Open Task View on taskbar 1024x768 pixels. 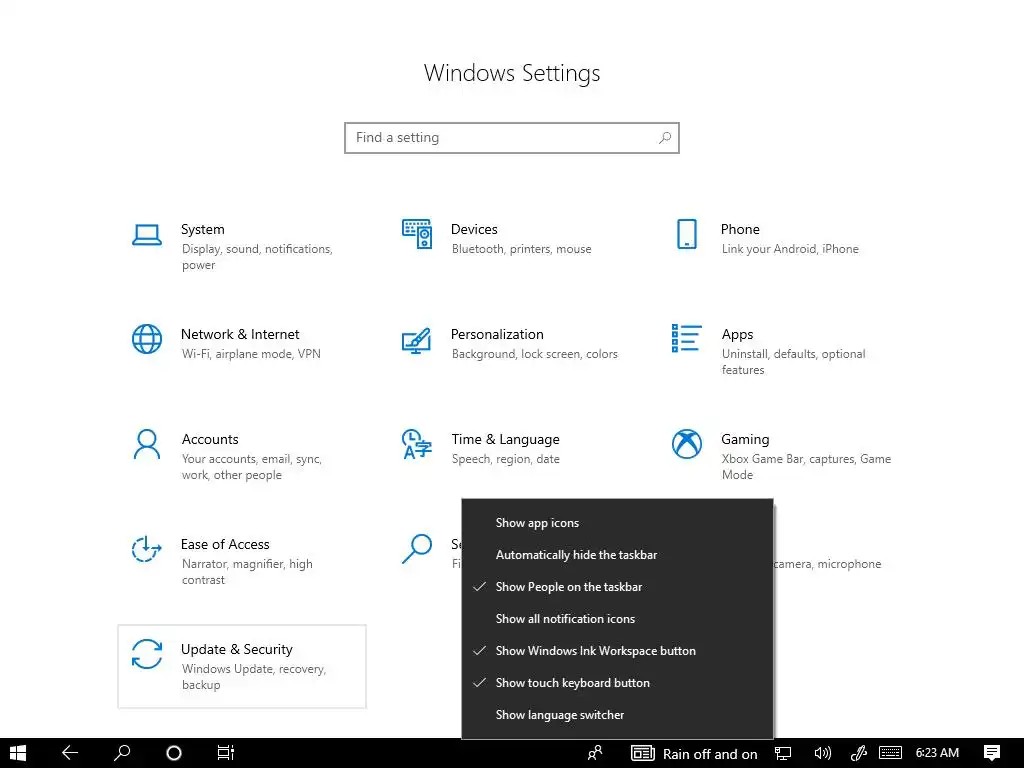coord(225,753)
